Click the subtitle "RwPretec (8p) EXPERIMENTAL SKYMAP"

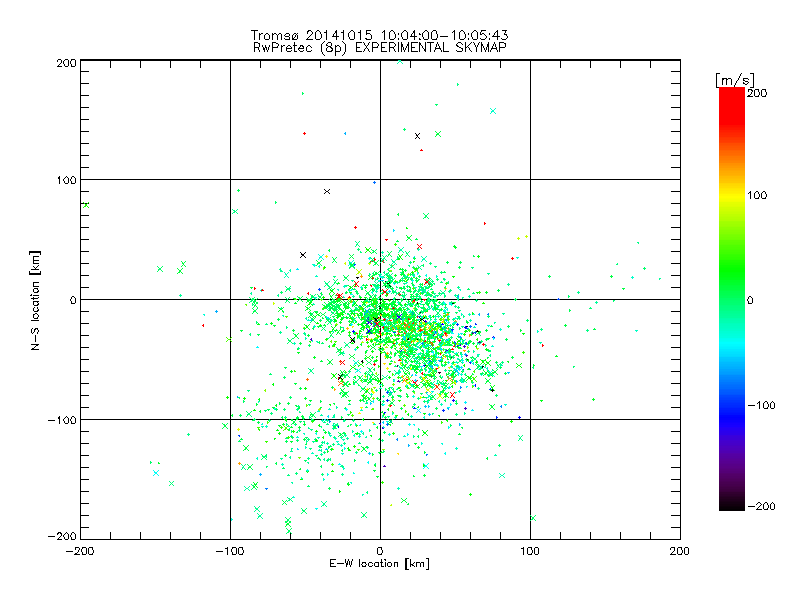[x=380, y=48]
